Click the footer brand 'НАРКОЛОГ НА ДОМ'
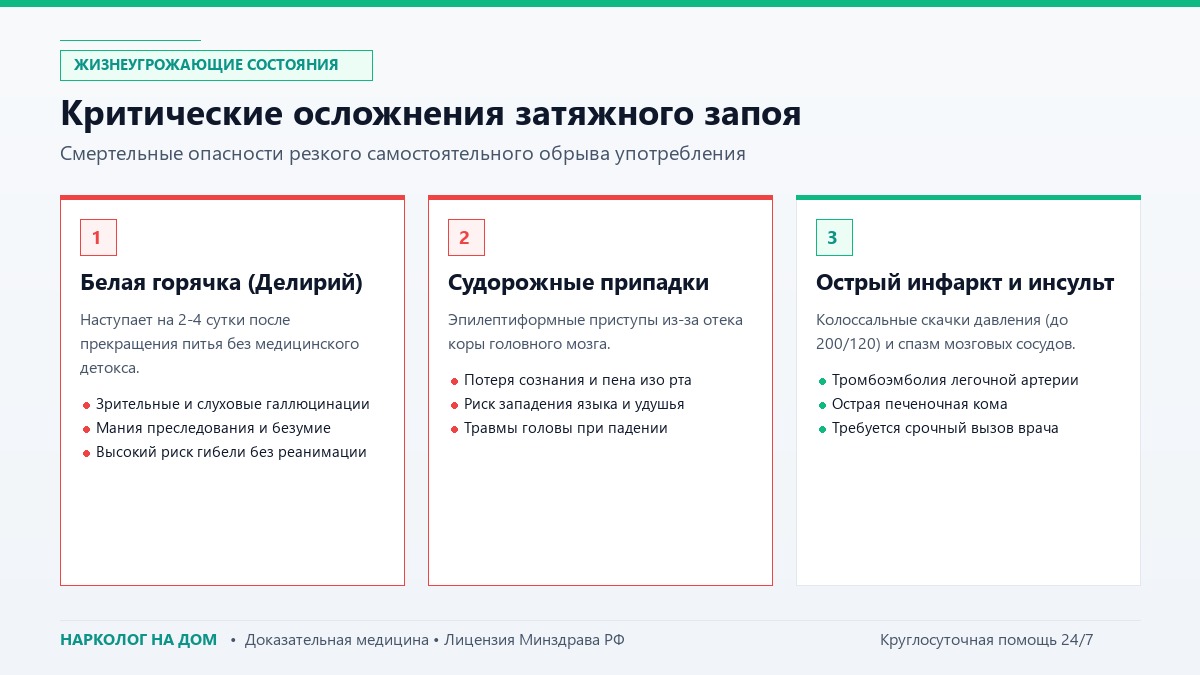 click(x=138, y=640)
